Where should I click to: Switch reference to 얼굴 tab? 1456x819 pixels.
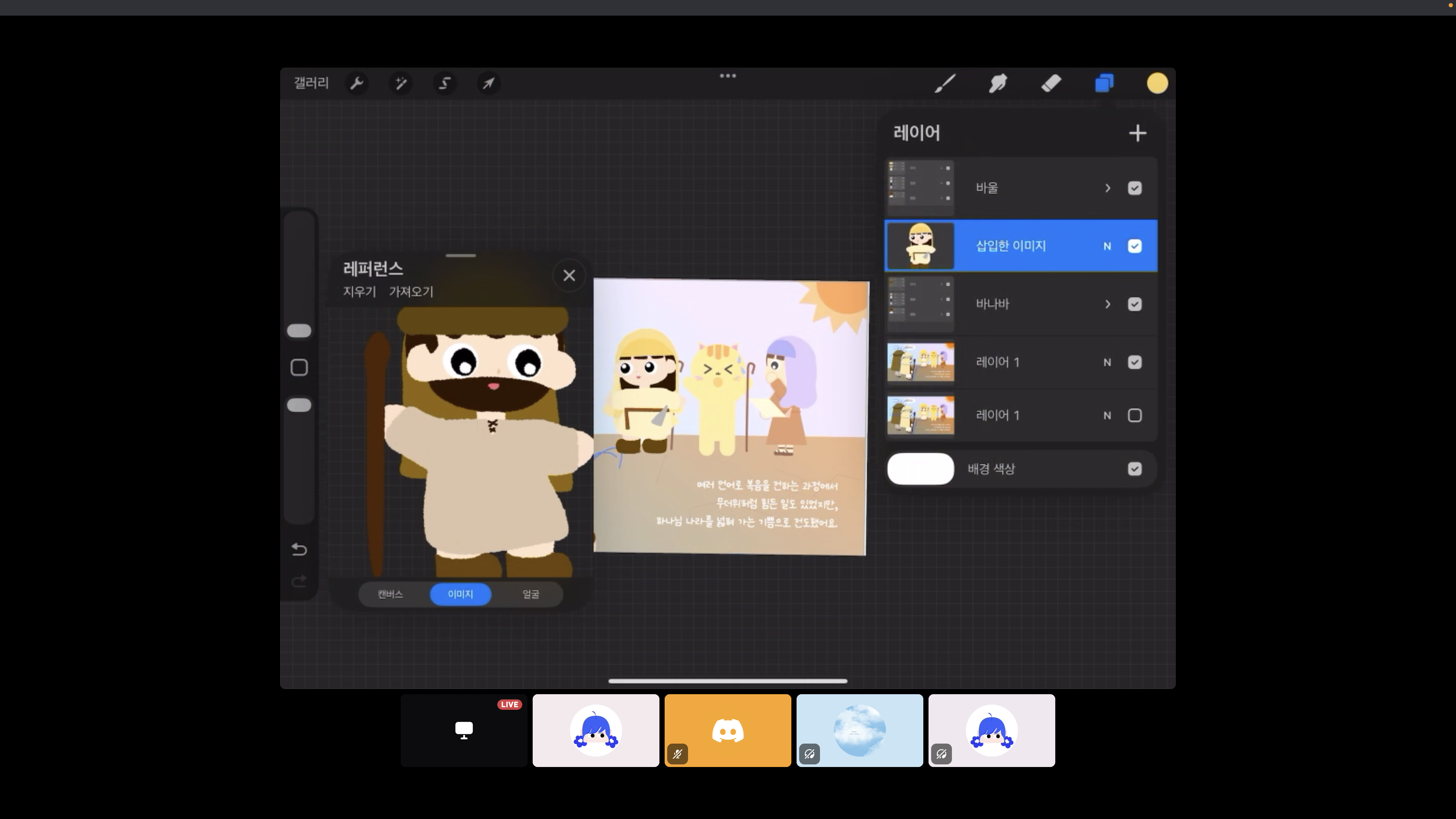coord(530,594)
